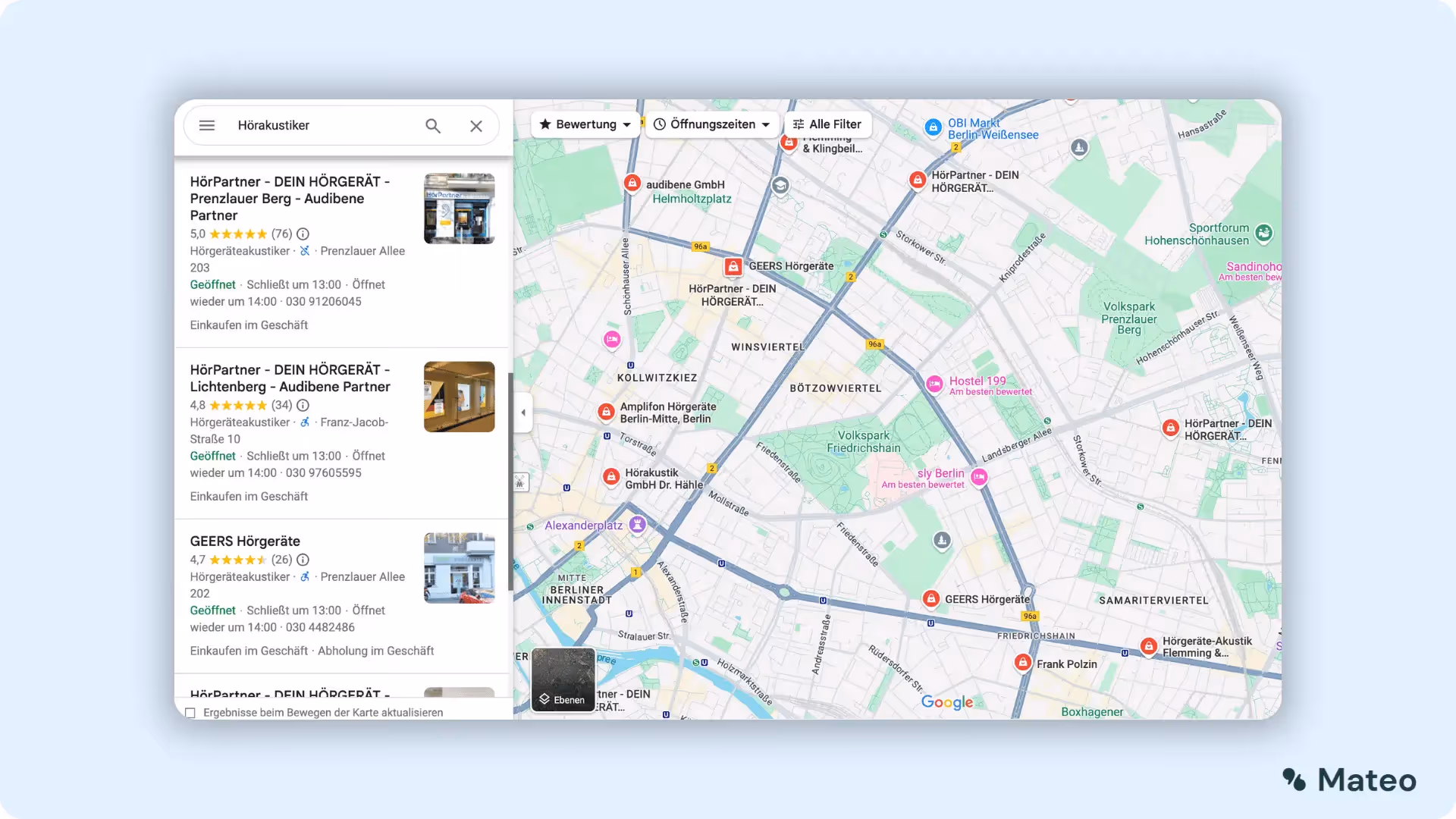Enable updating results when moving map

(x=190, y=713)
